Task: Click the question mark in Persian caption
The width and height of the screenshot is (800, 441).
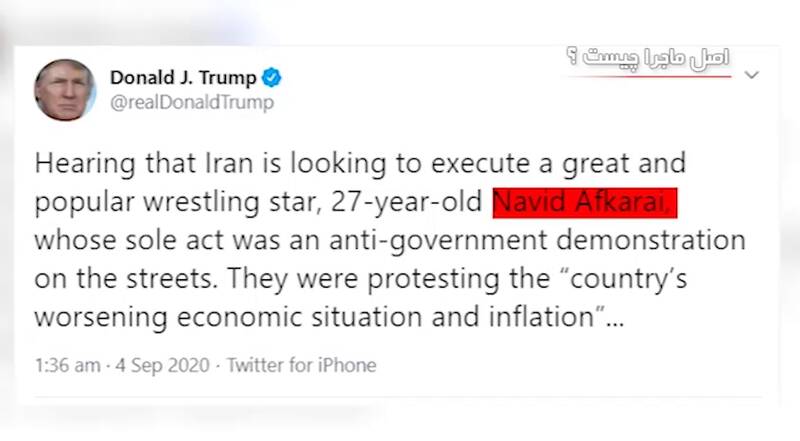Action: click(x=572, y=56)
